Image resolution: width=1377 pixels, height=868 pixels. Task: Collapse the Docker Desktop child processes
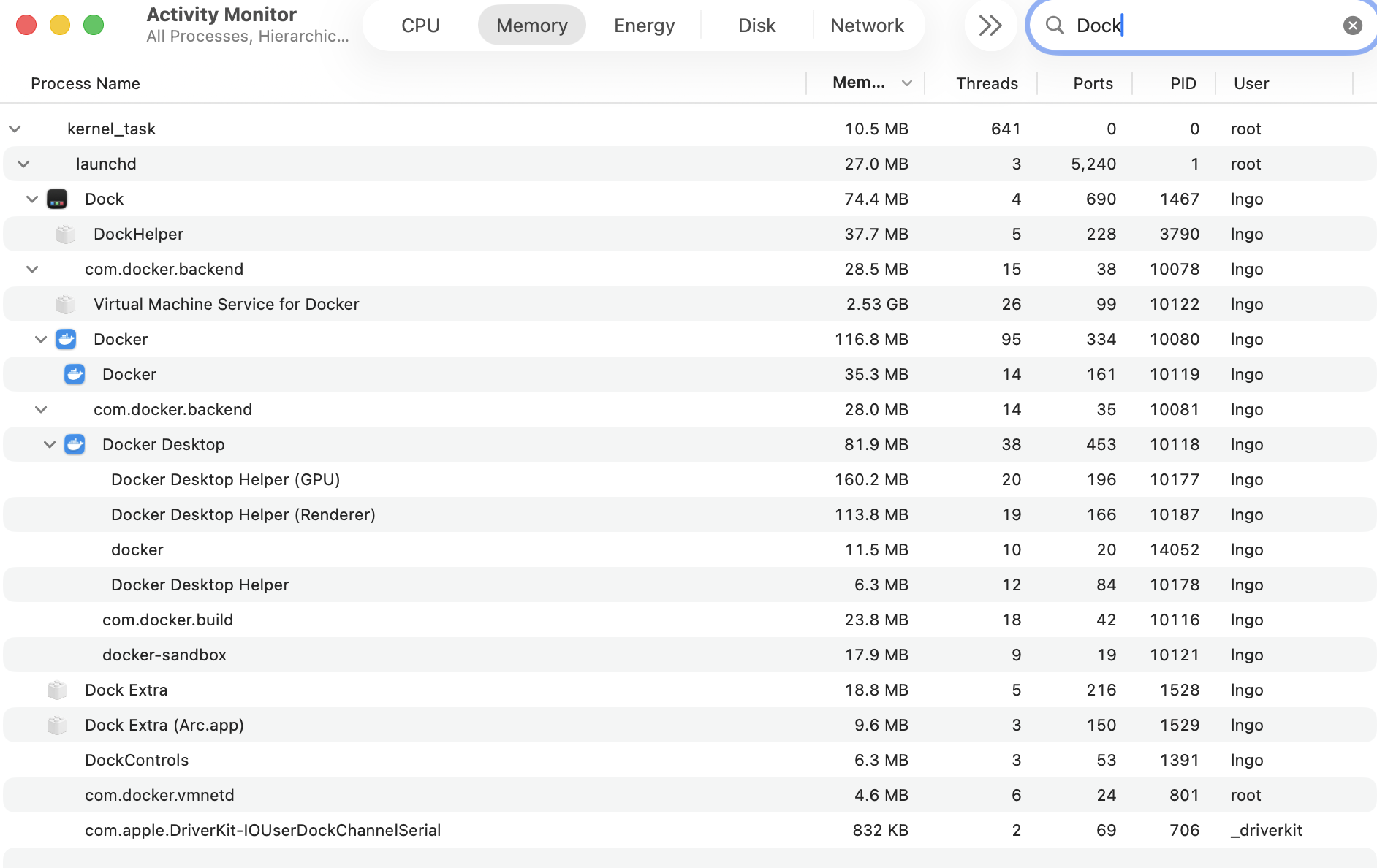click(50, 444)
